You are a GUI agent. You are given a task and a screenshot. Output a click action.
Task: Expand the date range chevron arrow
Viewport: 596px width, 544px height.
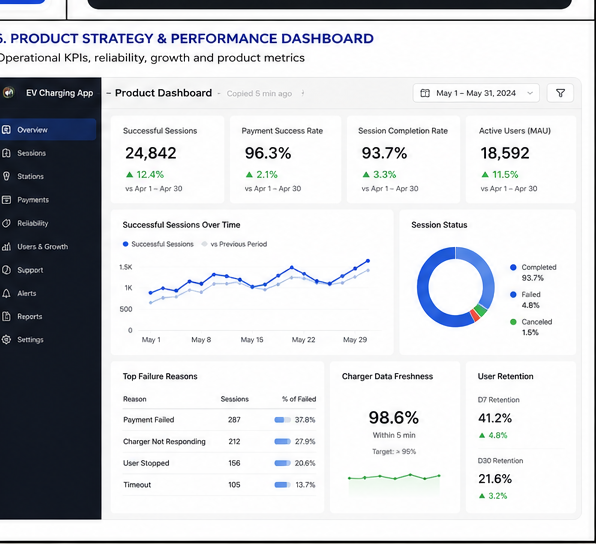coord(530,93)
